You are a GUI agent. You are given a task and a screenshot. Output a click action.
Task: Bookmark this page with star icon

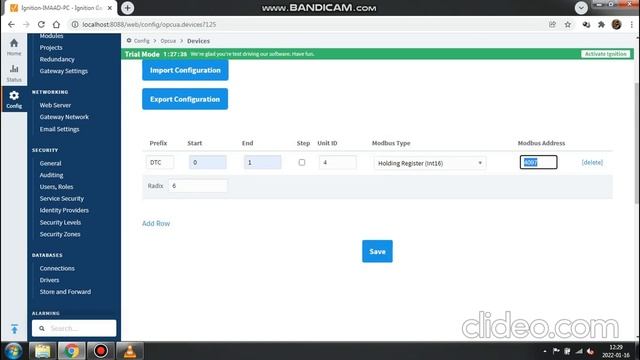pyautogui.click(x=568, y=24)
